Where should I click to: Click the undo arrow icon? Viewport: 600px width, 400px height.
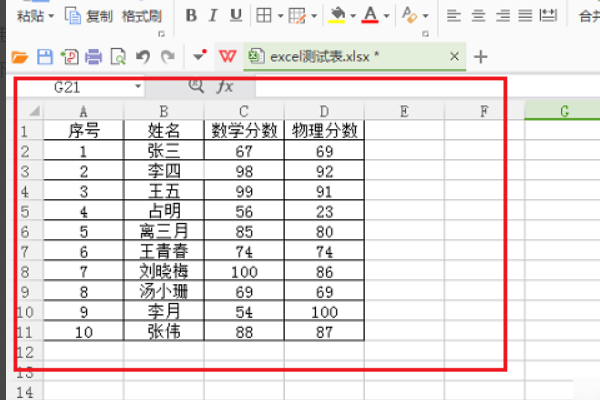143,57
